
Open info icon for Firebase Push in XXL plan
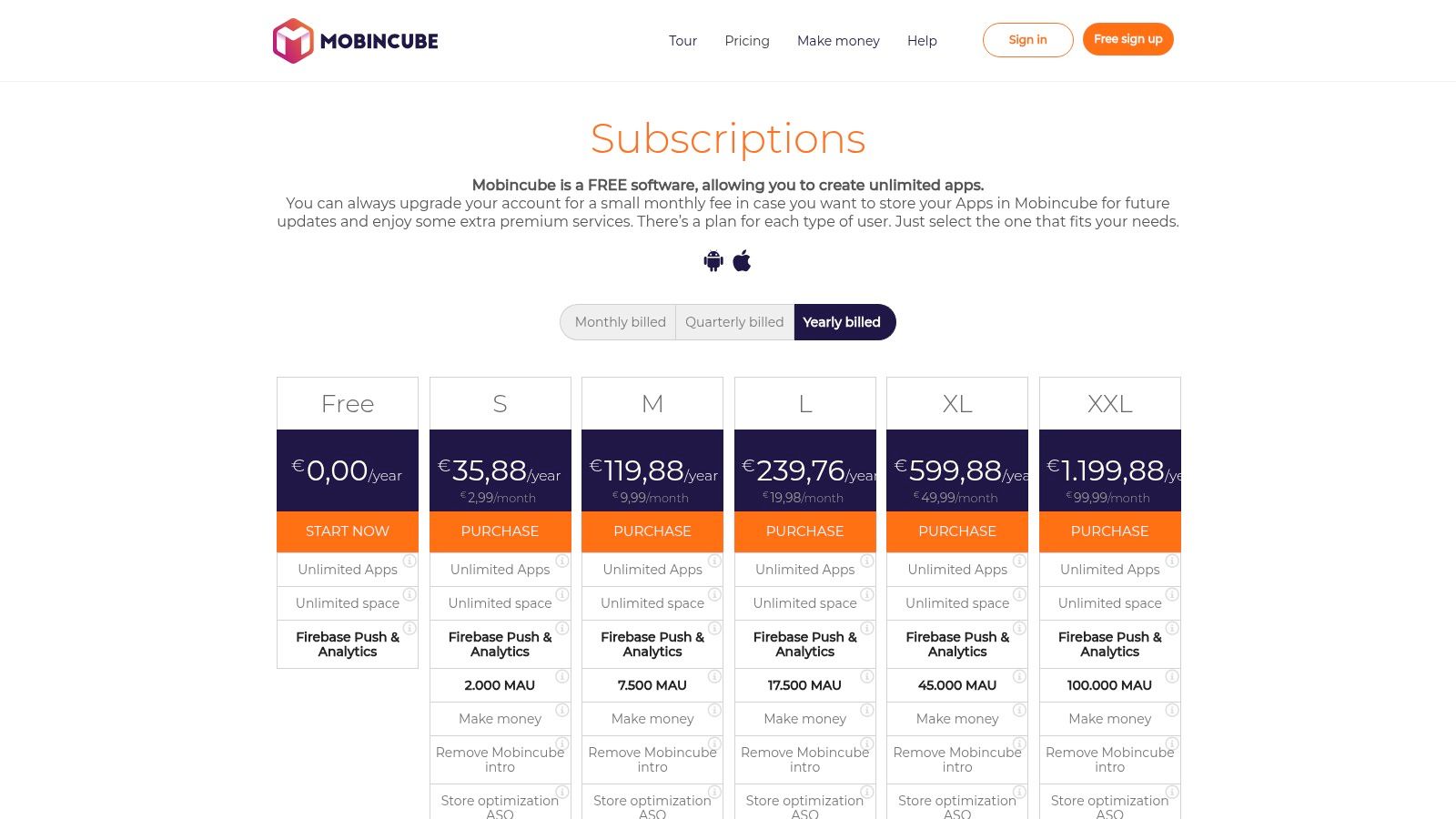[x=1174, y=628]
